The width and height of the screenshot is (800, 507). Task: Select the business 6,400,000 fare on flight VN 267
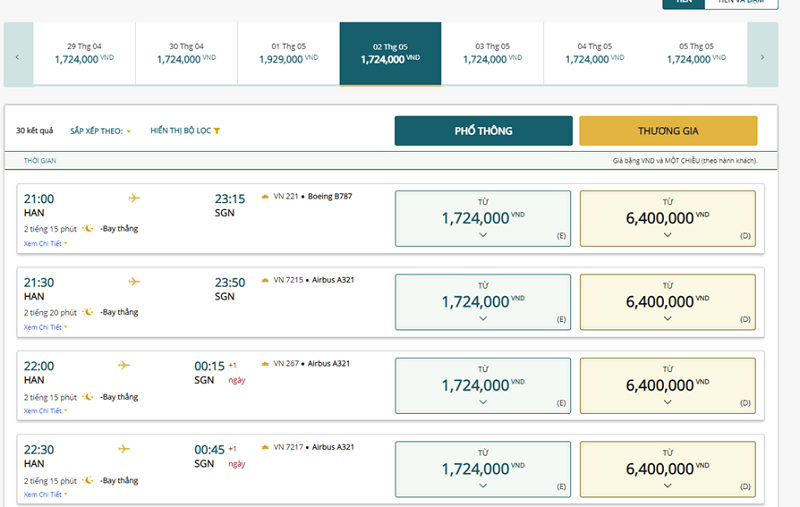[x=668, y=385]
